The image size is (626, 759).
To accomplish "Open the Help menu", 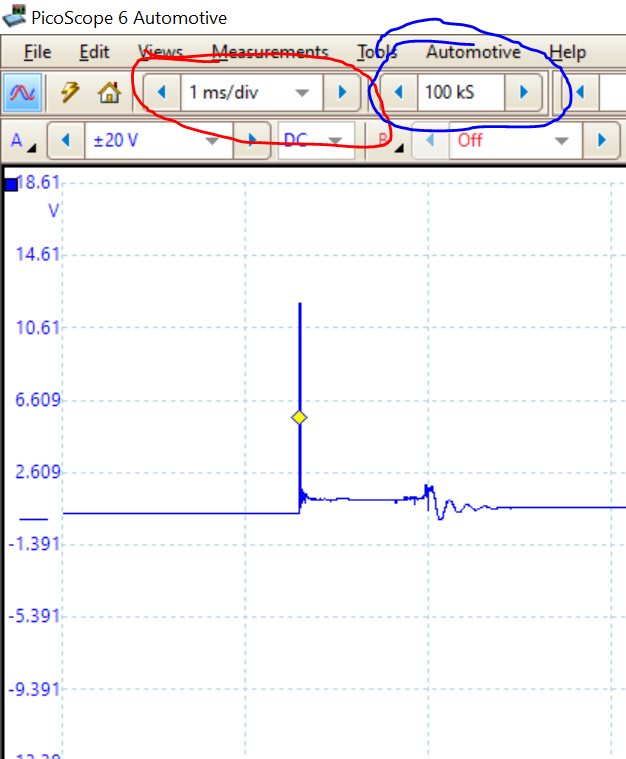I will coord(567,52).
